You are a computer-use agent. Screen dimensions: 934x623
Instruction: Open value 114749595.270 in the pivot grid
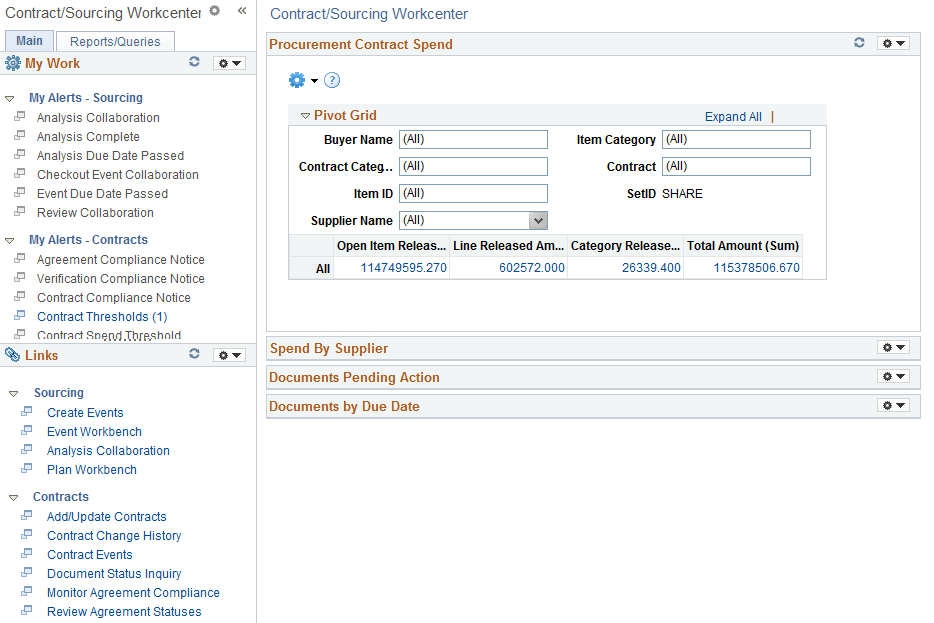point(403,268)
